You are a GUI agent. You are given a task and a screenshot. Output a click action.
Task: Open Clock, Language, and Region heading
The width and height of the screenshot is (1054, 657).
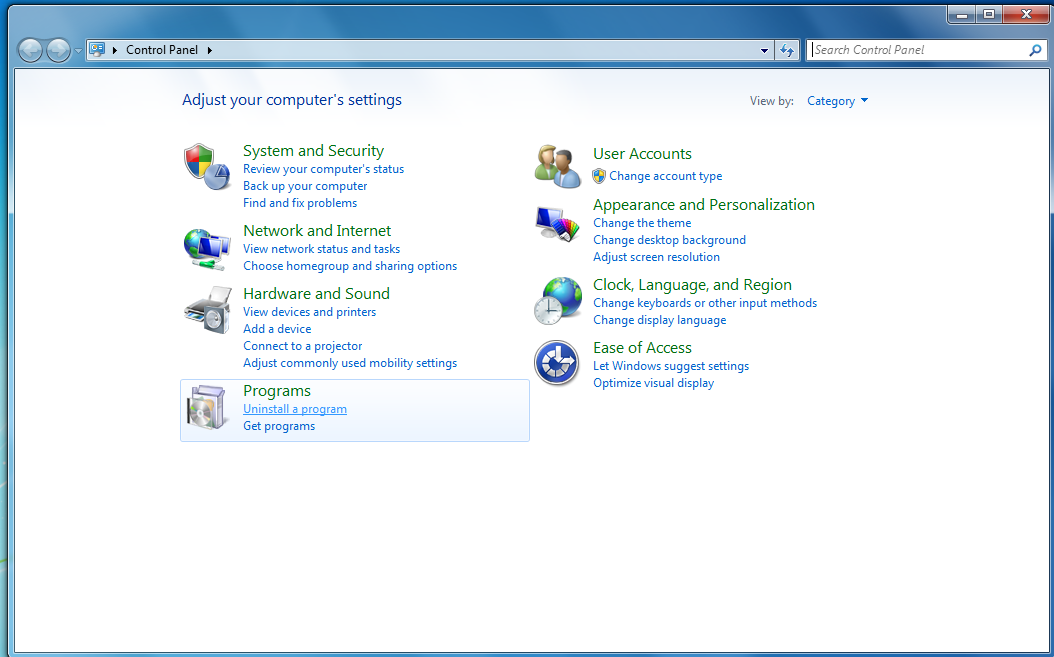[692, 285]
